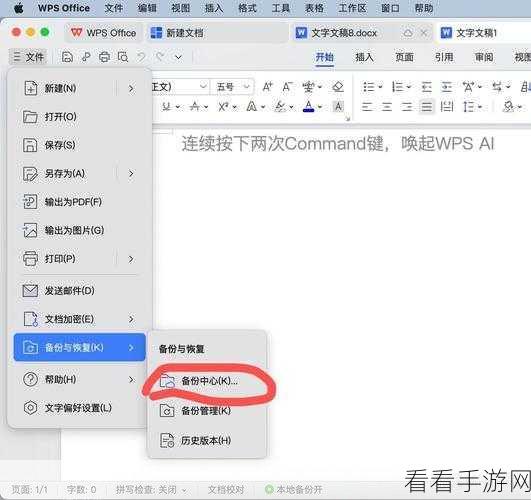Switch to the 审阅 ribbon tab

[484, 57]
